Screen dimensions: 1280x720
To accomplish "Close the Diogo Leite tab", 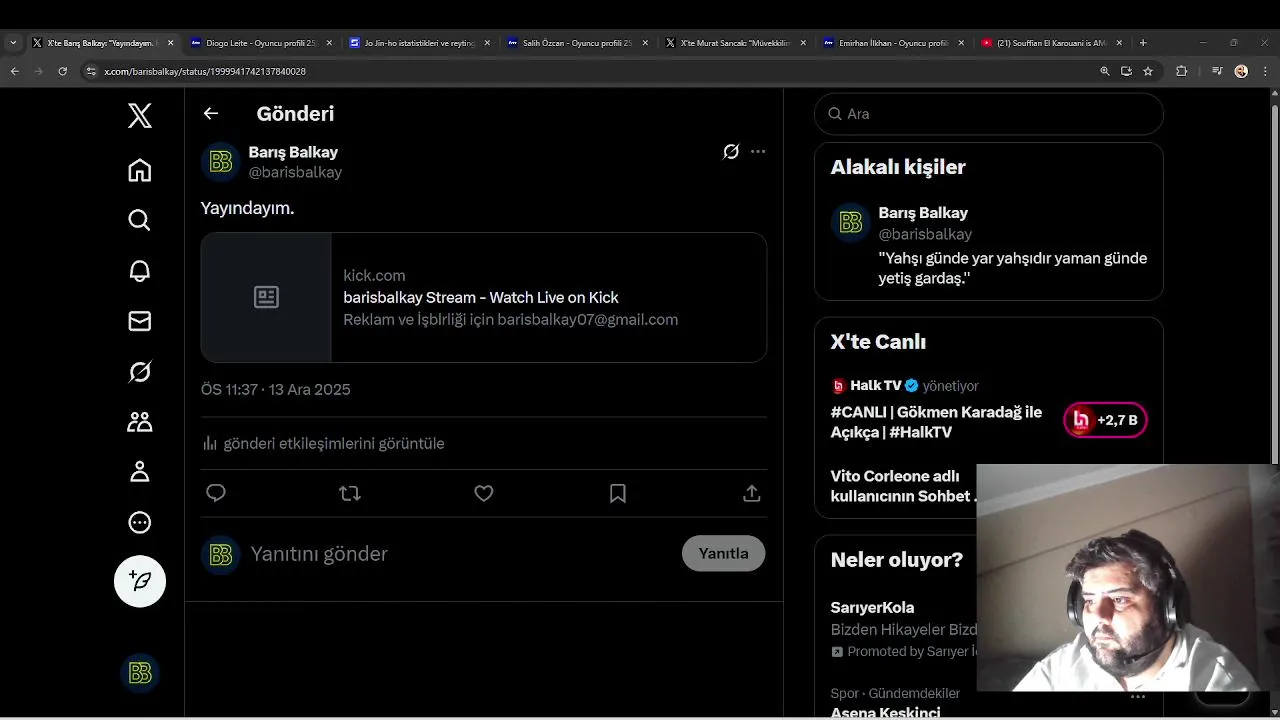I will click(329, 43).
